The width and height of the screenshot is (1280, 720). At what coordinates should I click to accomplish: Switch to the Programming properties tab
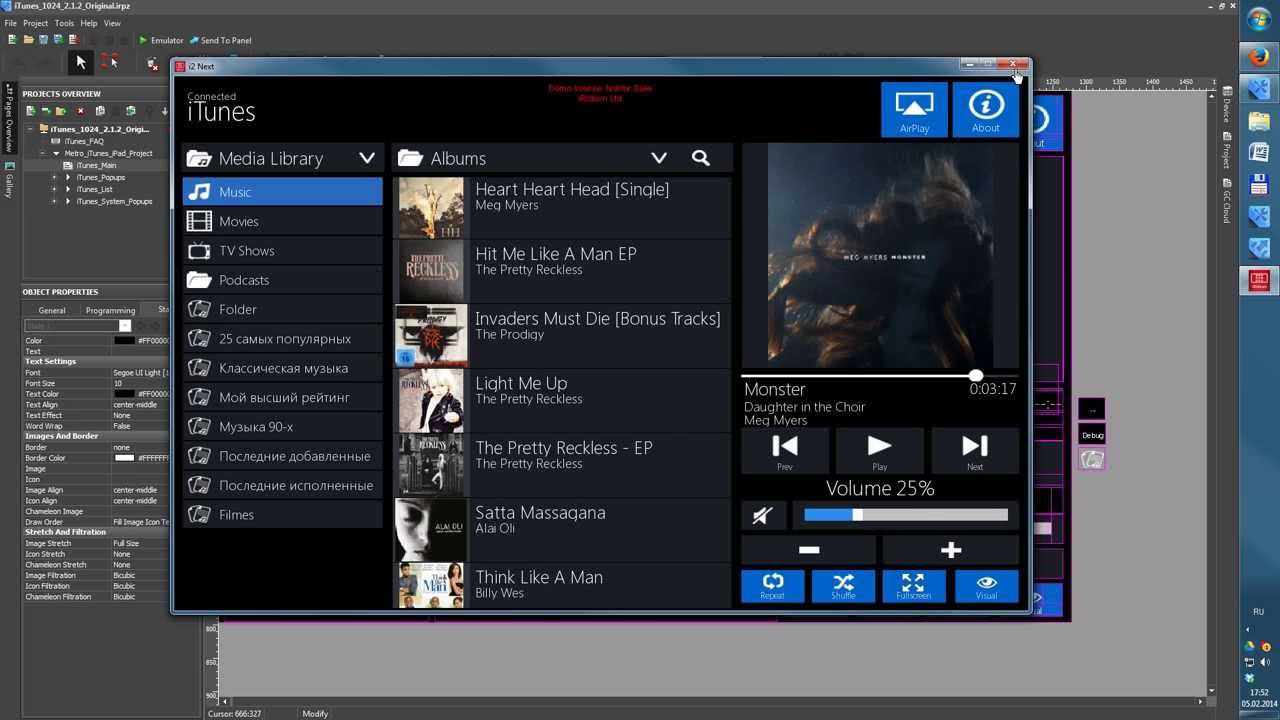(x=110, y=310)
